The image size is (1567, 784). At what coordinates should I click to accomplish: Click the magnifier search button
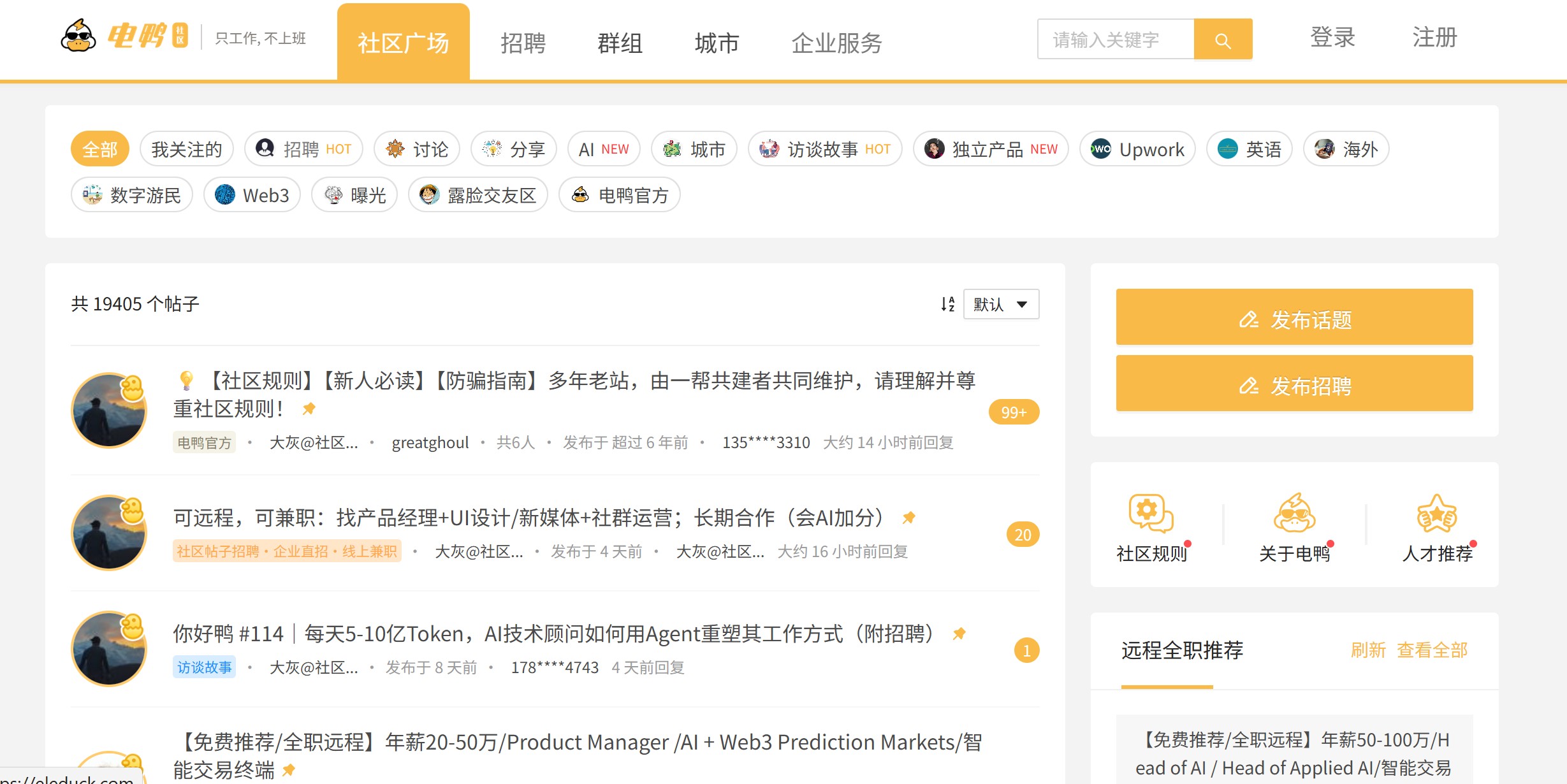tap(1223, 40)
